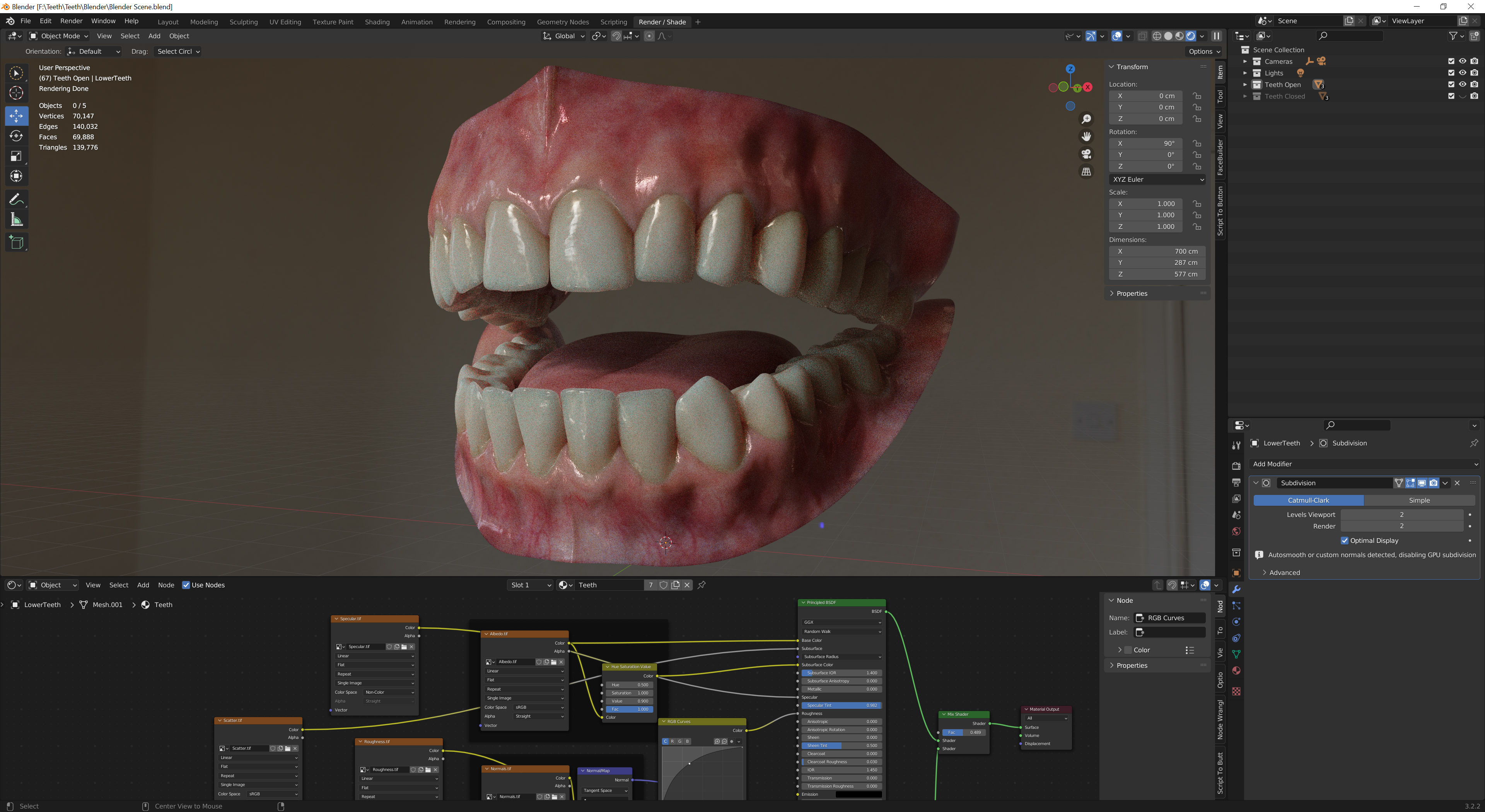Select the Move tool in the viewport toolbar
The height and width of the screenshot is (812, 1485).
16,116
